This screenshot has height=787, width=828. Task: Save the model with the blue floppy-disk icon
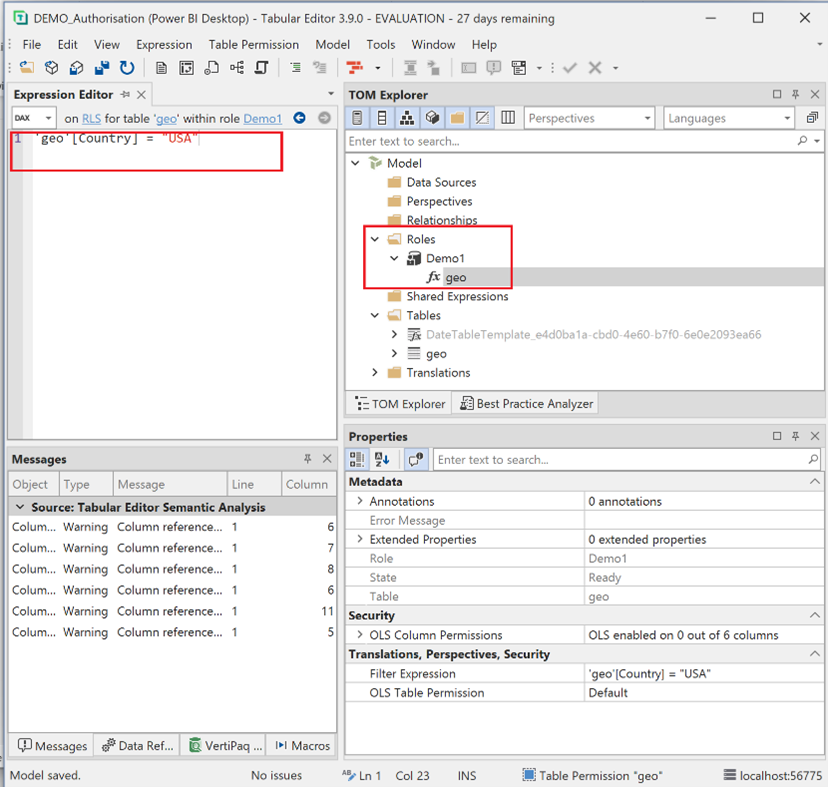click(102, 68)
